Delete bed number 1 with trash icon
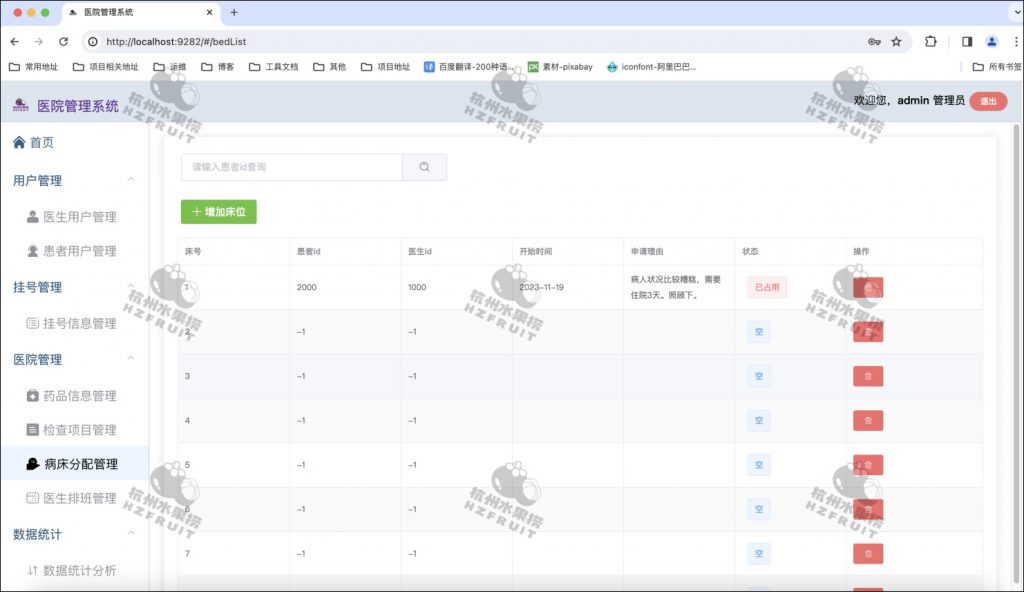Screen dimensions: 1024x592 pyautogui.click(x=867, y=288)
